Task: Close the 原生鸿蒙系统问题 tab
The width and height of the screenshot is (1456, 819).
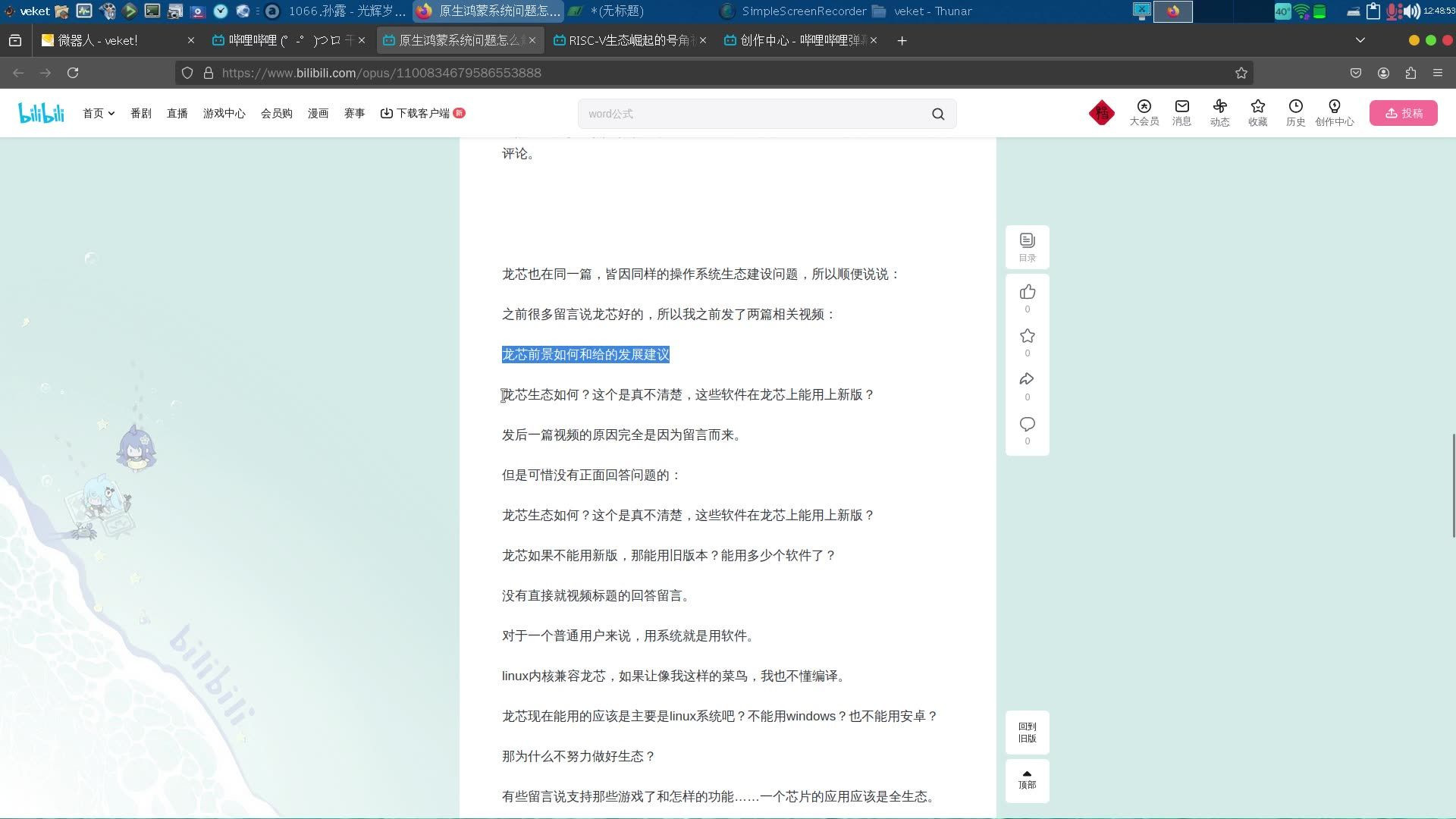Action: pyautogui.click(x=532, y=40)
